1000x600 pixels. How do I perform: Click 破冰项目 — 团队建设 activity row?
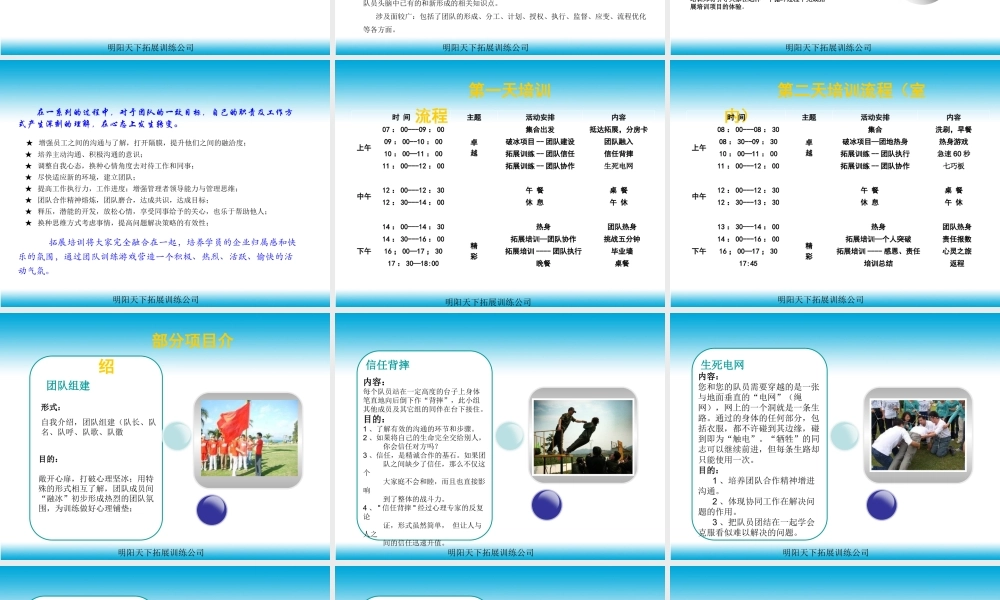point(540,142)
